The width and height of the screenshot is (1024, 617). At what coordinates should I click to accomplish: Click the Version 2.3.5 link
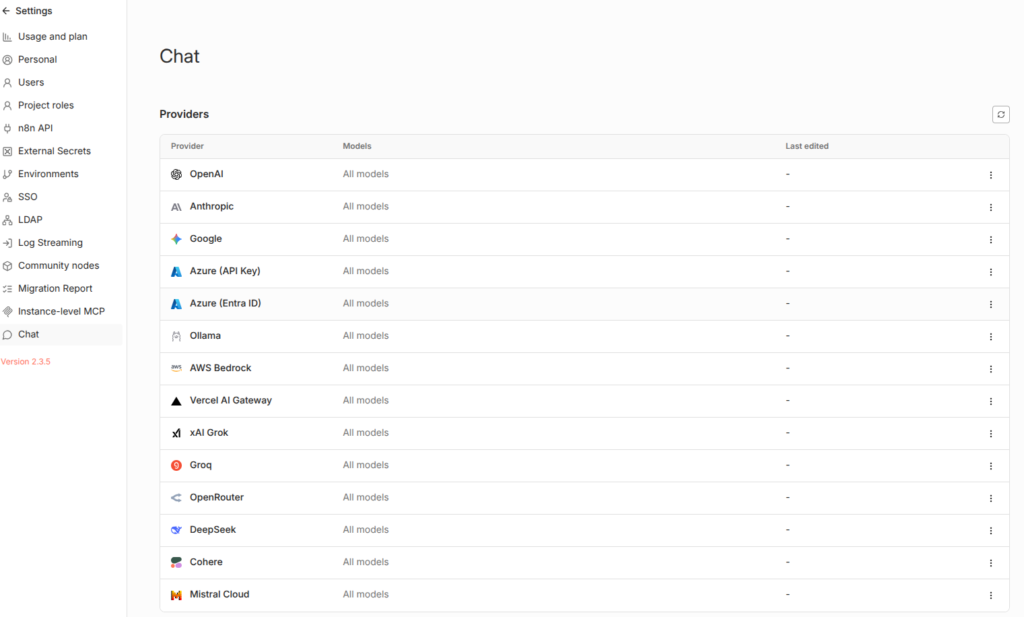(x=26, y=361)
